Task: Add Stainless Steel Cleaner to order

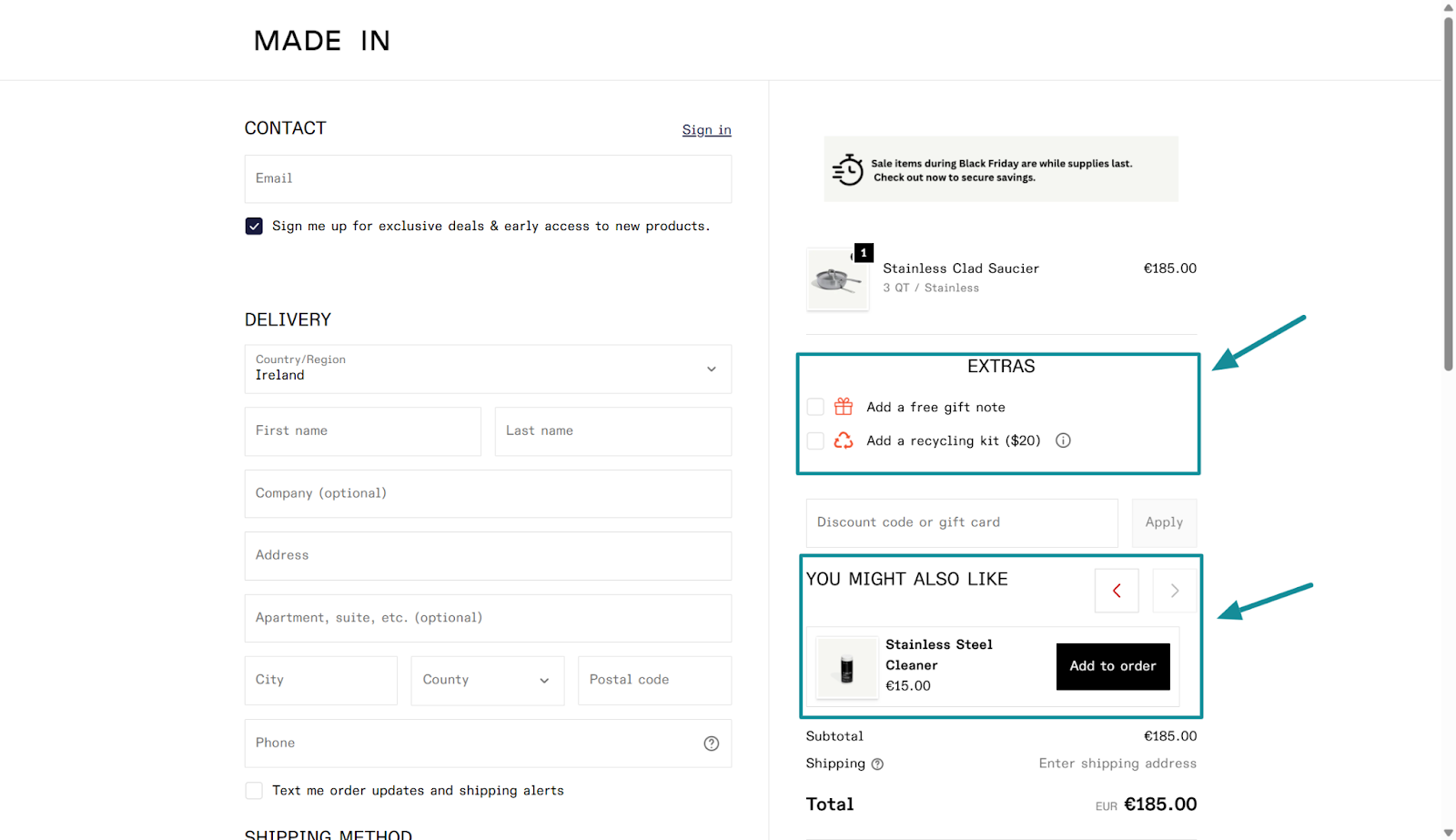Action: click(x=1113, y=666)
